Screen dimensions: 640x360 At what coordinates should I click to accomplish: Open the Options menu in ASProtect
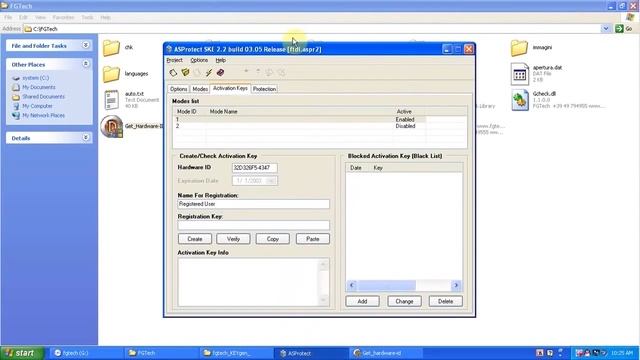click(199, 60)
